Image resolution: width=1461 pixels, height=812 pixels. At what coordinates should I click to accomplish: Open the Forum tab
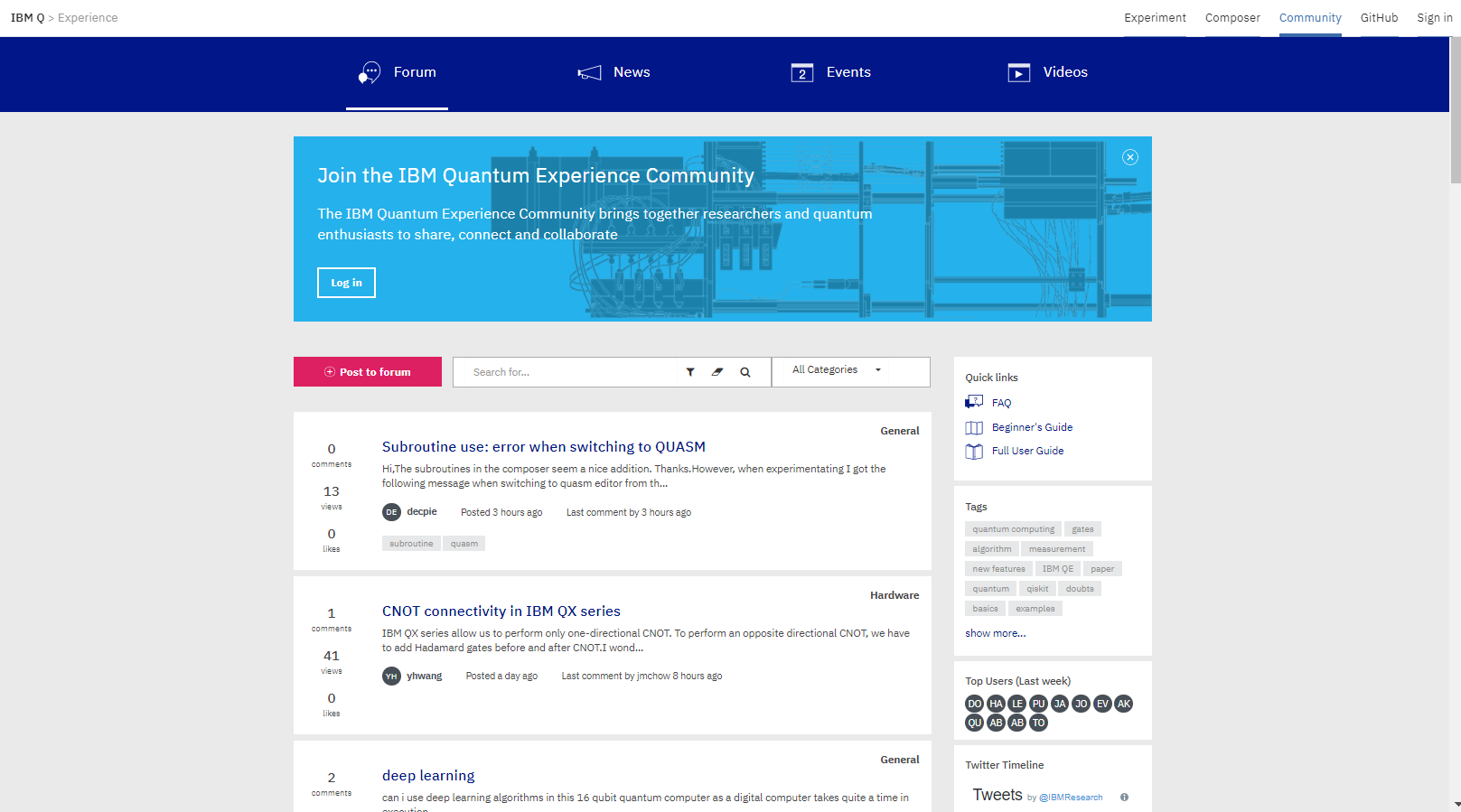coord(397,72)
